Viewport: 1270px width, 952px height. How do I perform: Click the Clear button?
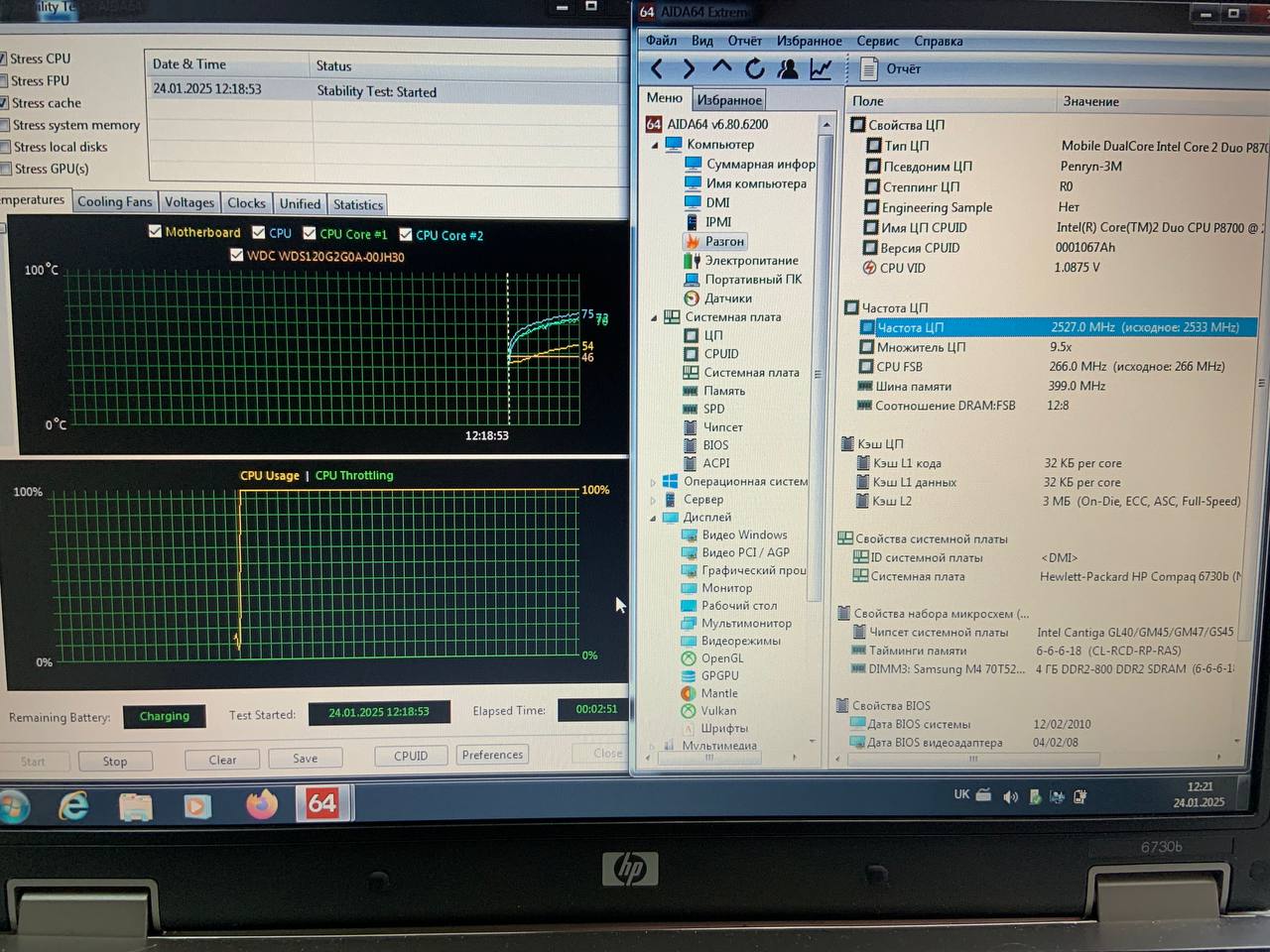pos(222,760)
